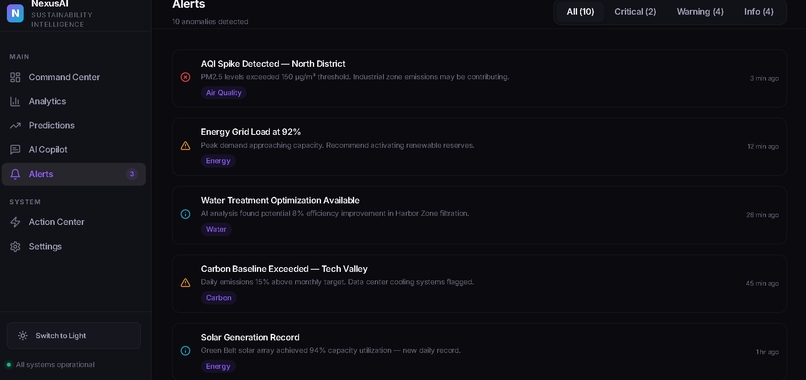This screenshot has width=806, height=380.
Task: Click the Green Belt solar array description
Action: click(331, 350)
